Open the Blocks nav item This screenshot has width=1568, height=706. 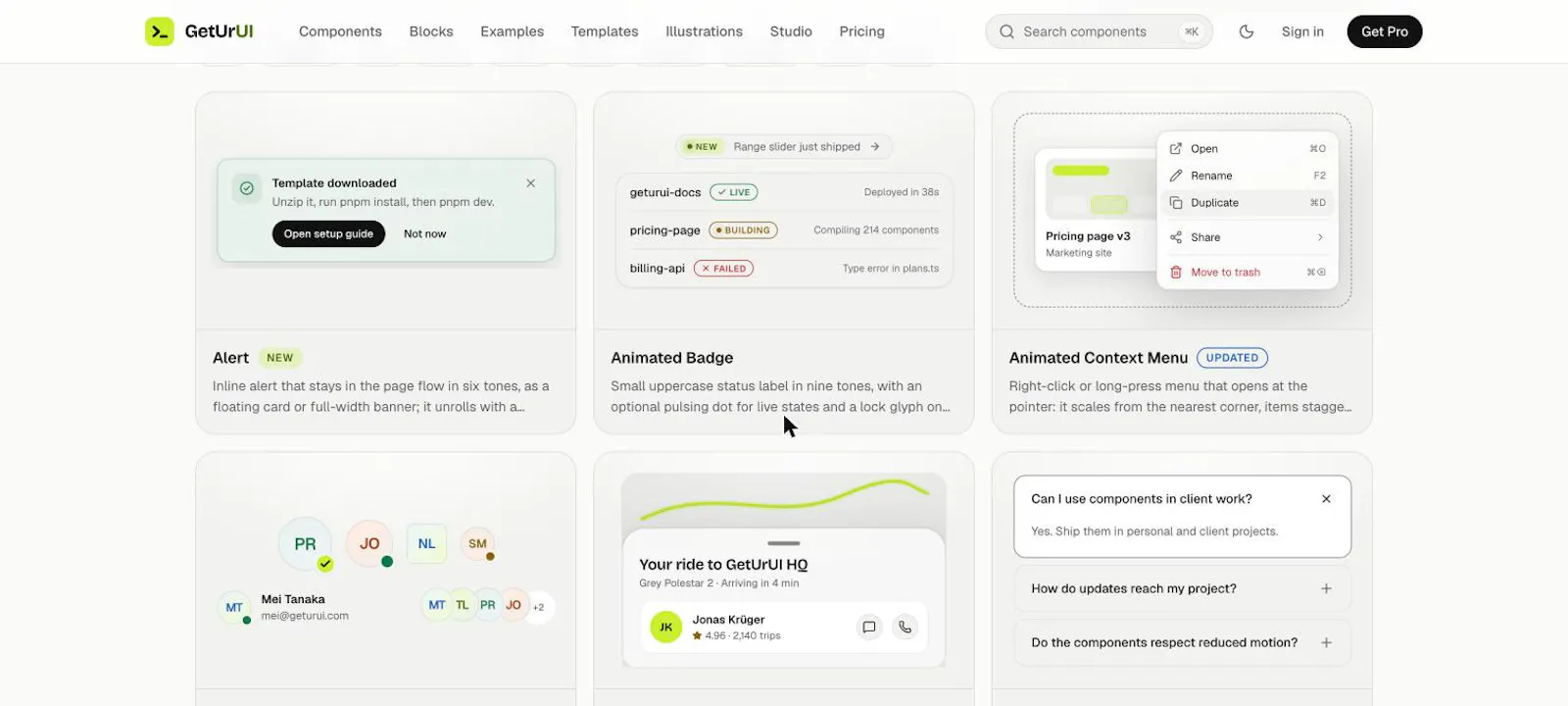click(431, 31)
